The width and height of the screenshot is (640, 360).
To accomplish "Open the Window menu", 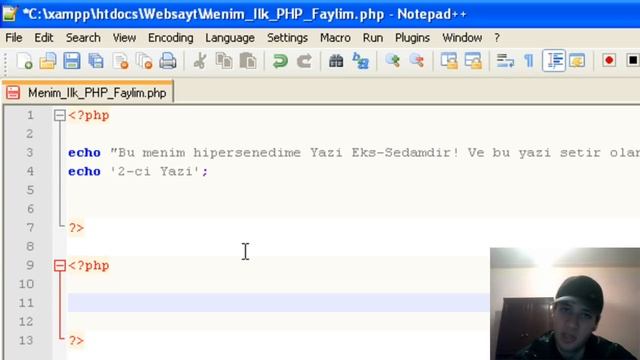I will click(462, 38).
